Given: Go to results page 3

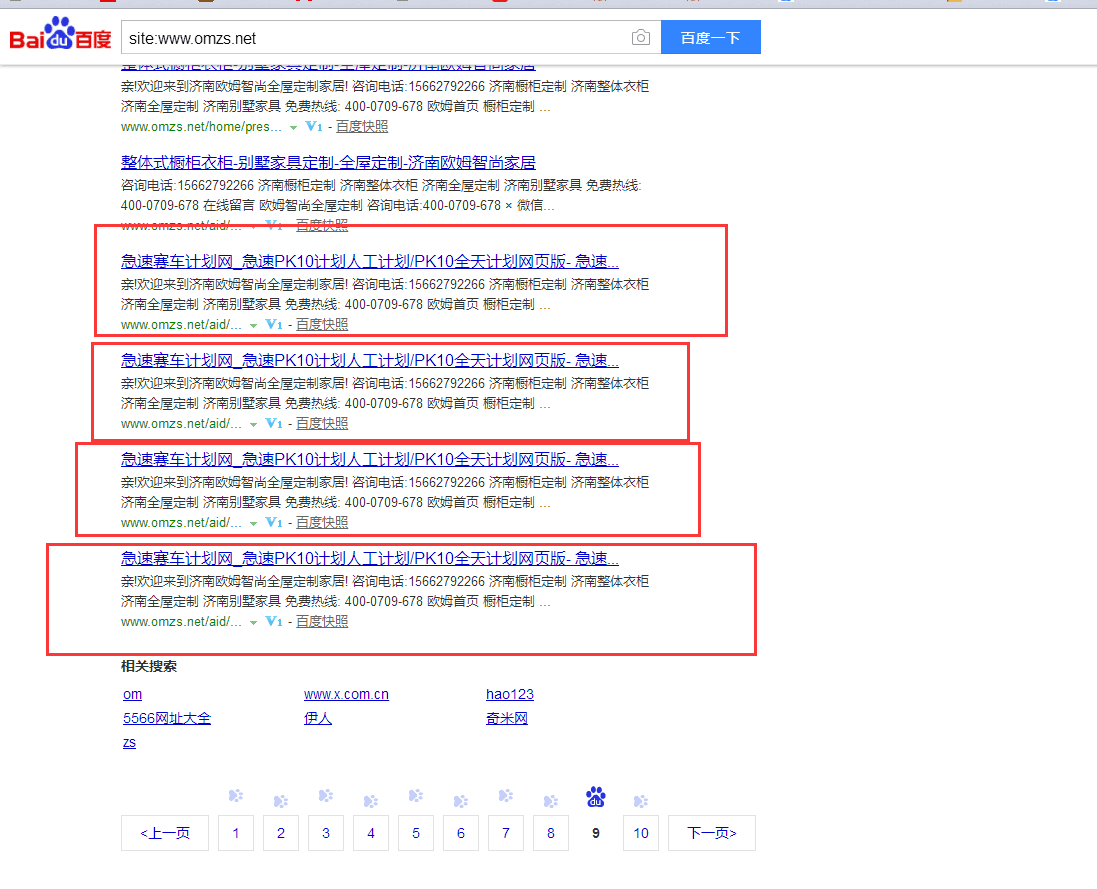Looking at the screenshot, I should 326,833.
